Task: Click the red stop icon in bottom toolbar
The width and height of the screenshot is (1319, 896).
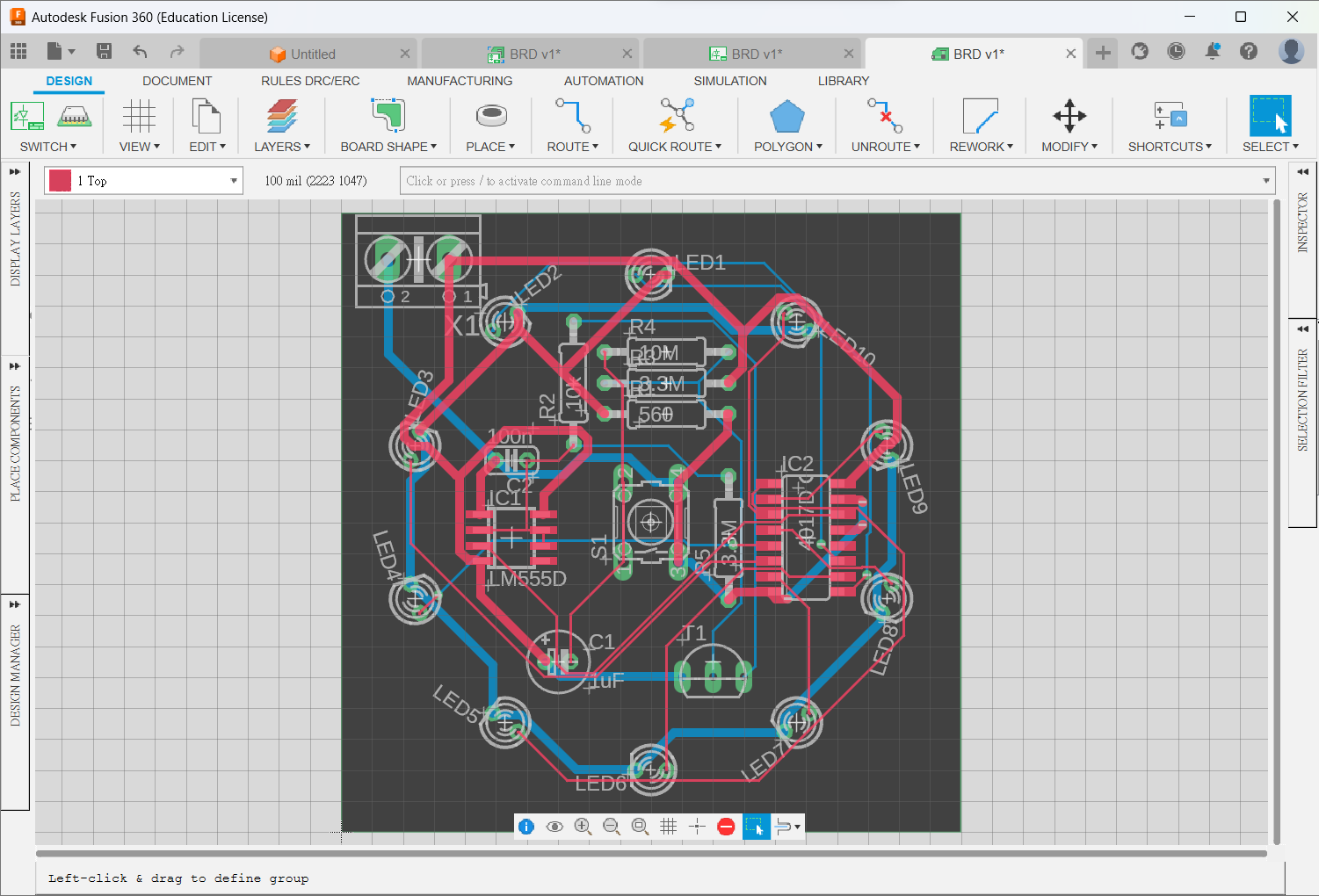Action: 726,827
